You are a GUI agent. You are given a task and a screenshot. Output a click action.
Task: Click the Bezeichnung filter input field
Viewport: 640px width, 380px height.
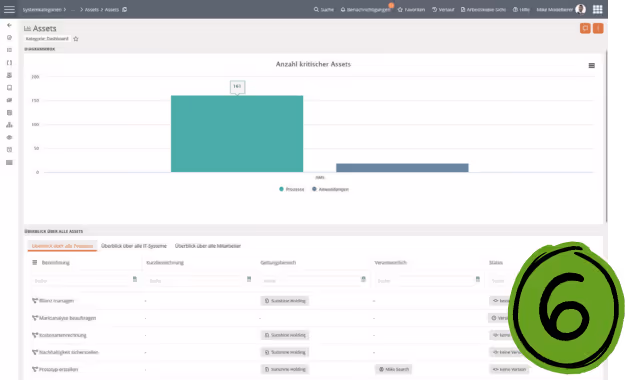tap(81, 281)
